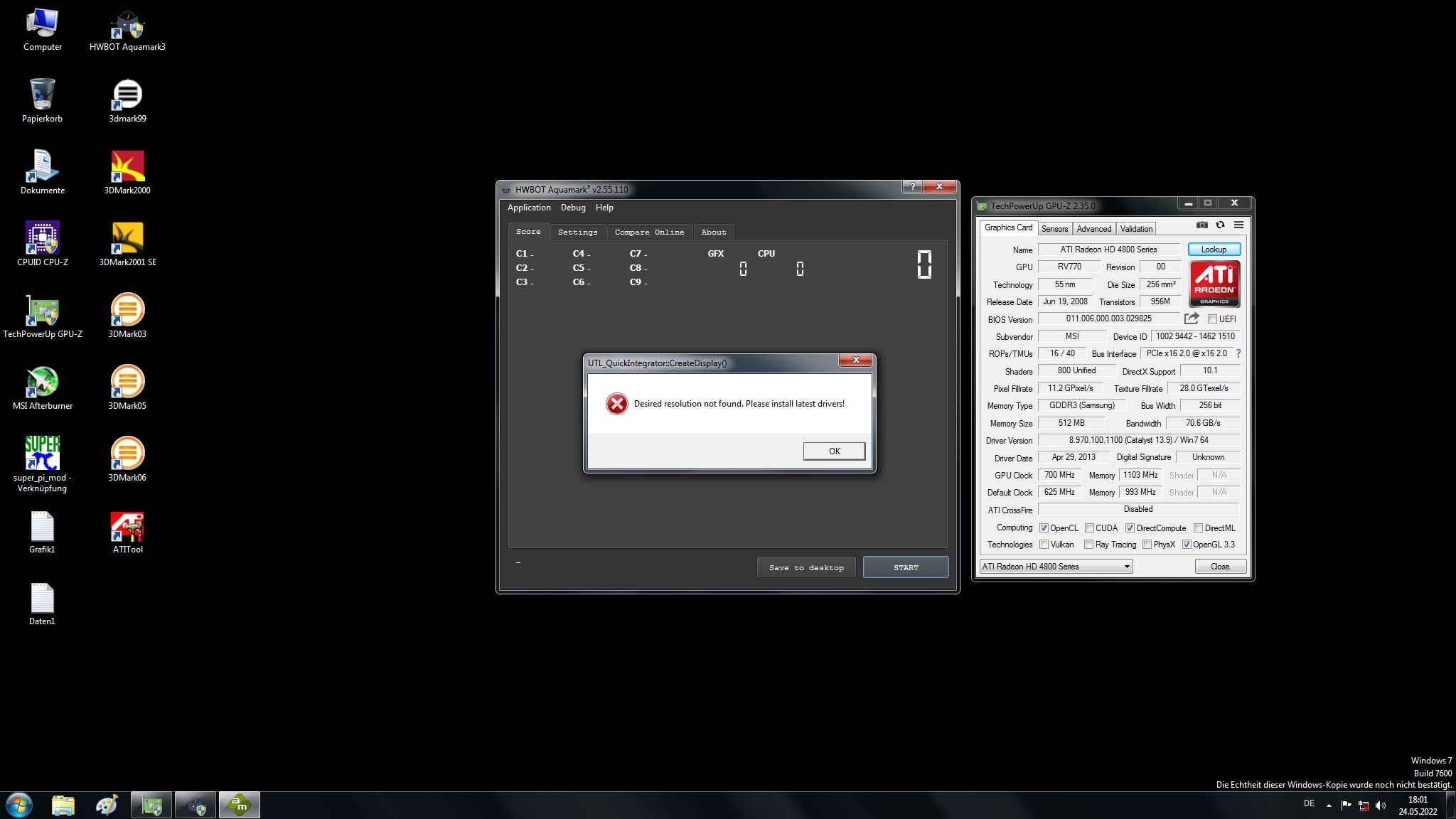Open the Computer desktop icon

click(x=42, y=30)
